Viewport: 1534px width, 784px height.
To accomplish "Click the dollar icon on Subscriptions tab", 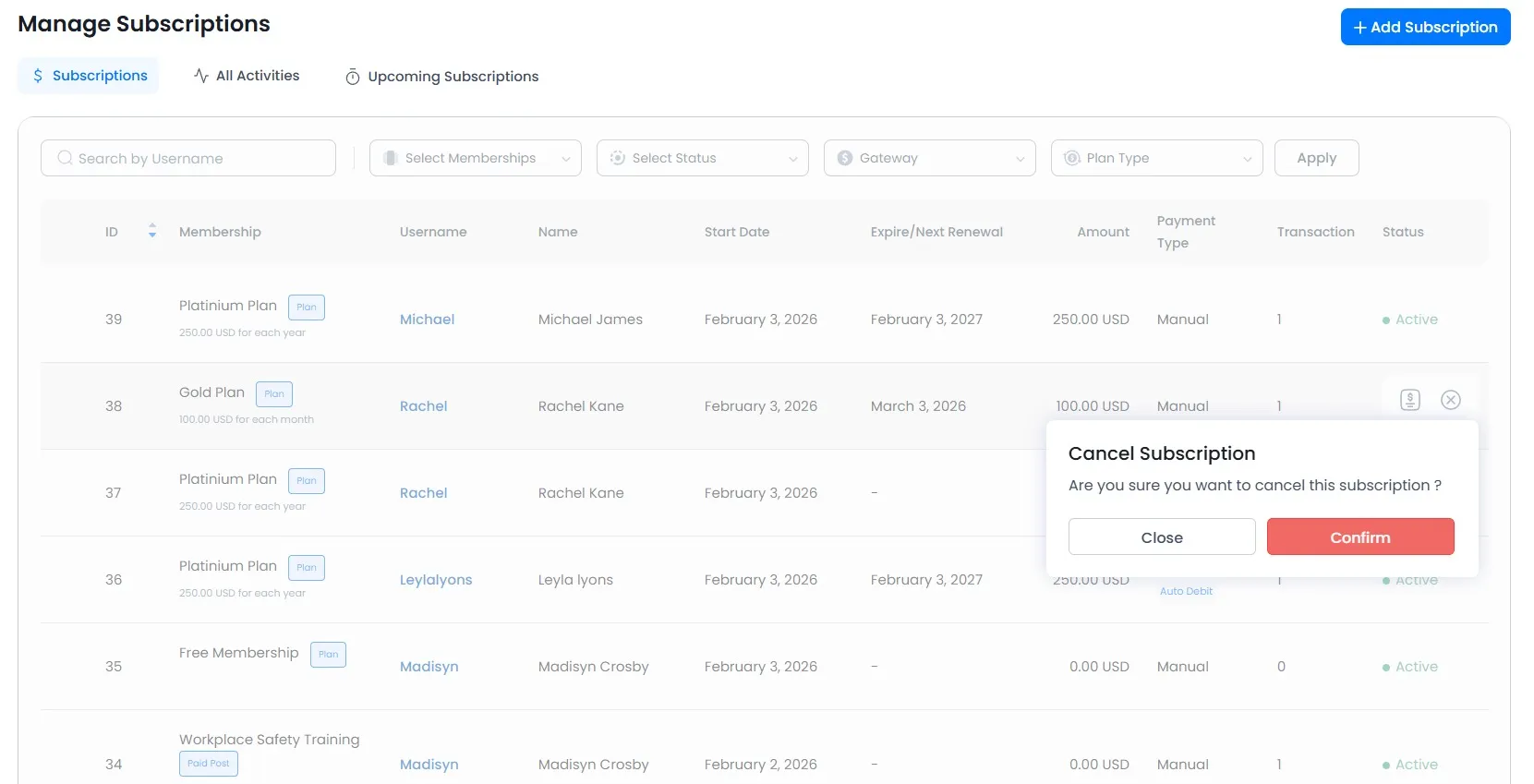I will tap(38, 76).
